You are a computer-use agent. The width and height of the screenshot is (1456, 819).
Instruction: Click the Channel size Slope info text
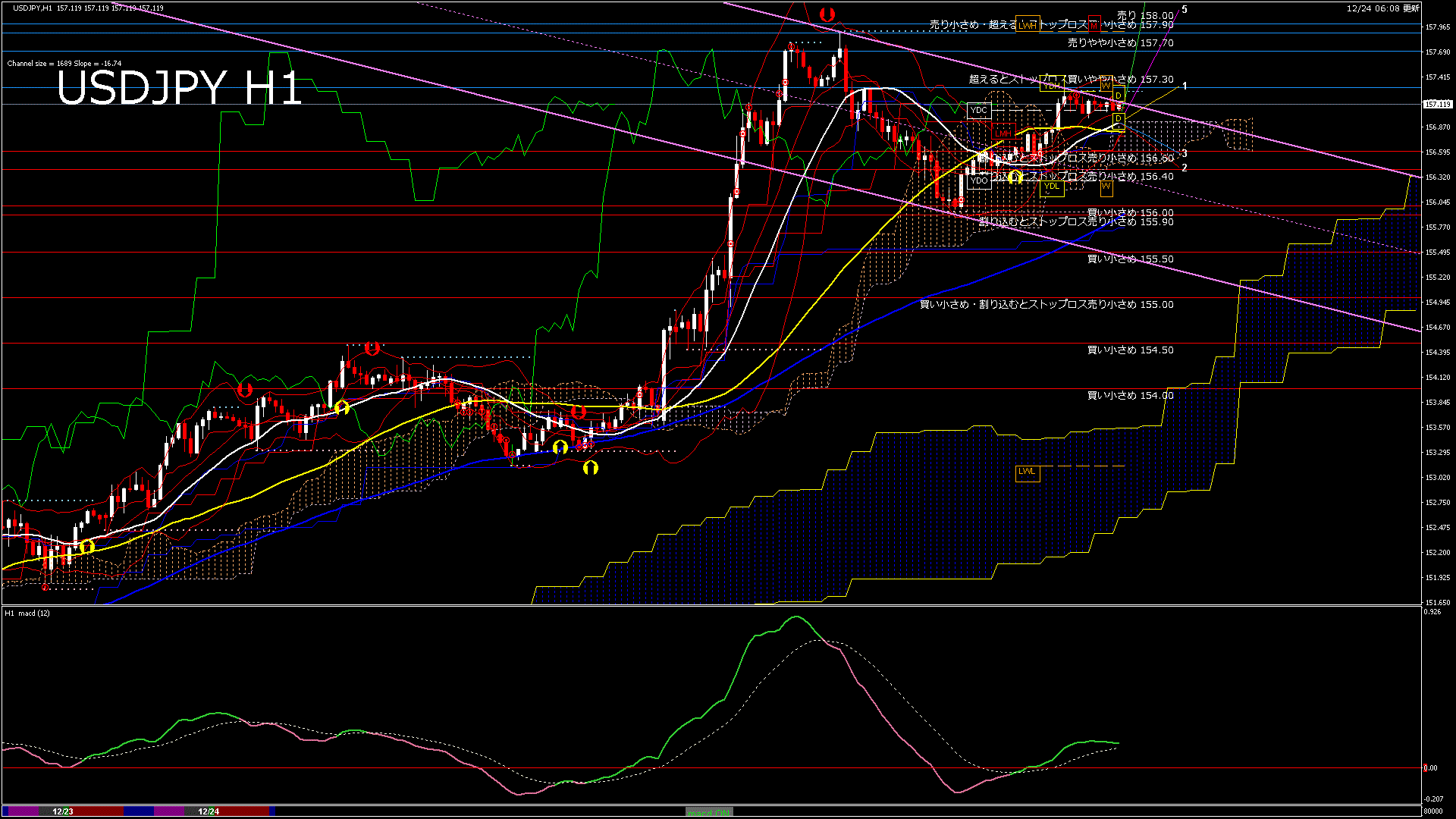click(x=64, y=64)
